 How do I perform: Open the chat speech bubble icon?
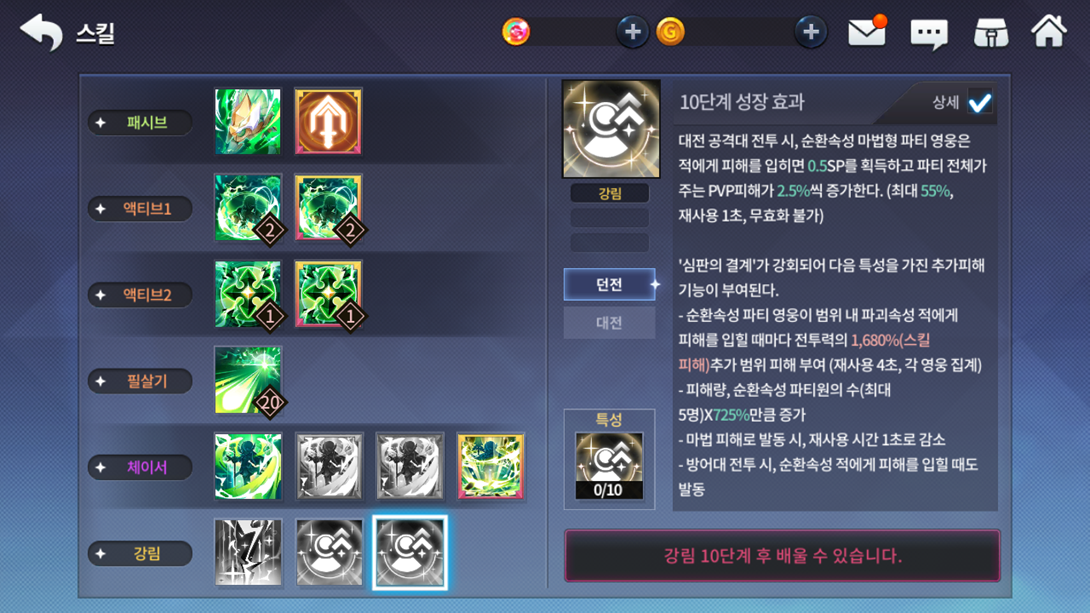pyautogui.click(x=929, y=33)
